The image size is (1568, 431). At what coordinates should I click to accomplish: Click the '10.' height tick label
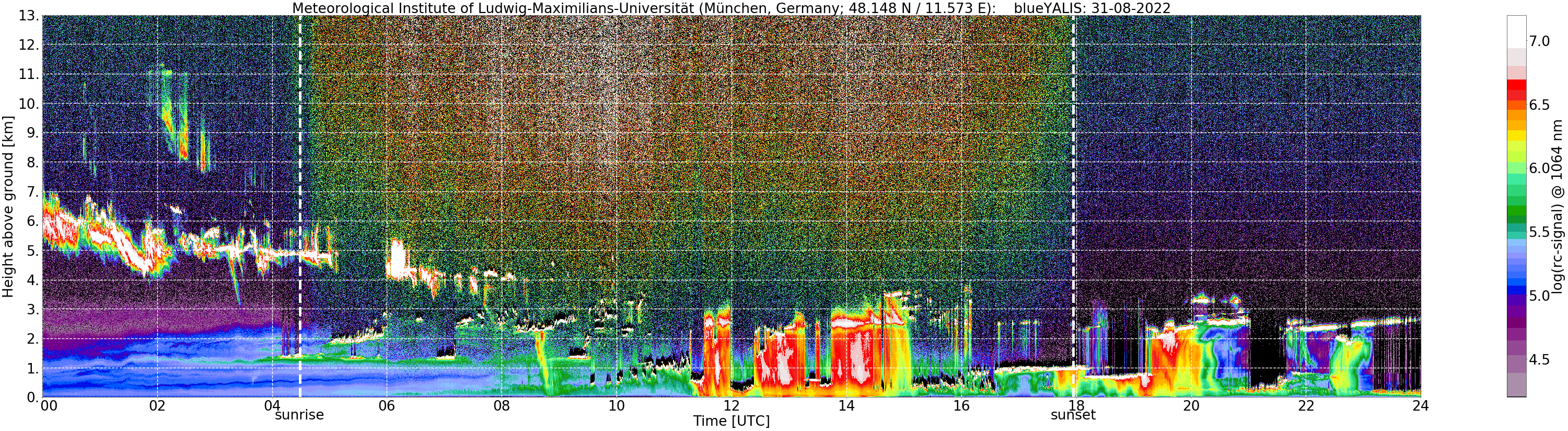(x=29, y=104)
